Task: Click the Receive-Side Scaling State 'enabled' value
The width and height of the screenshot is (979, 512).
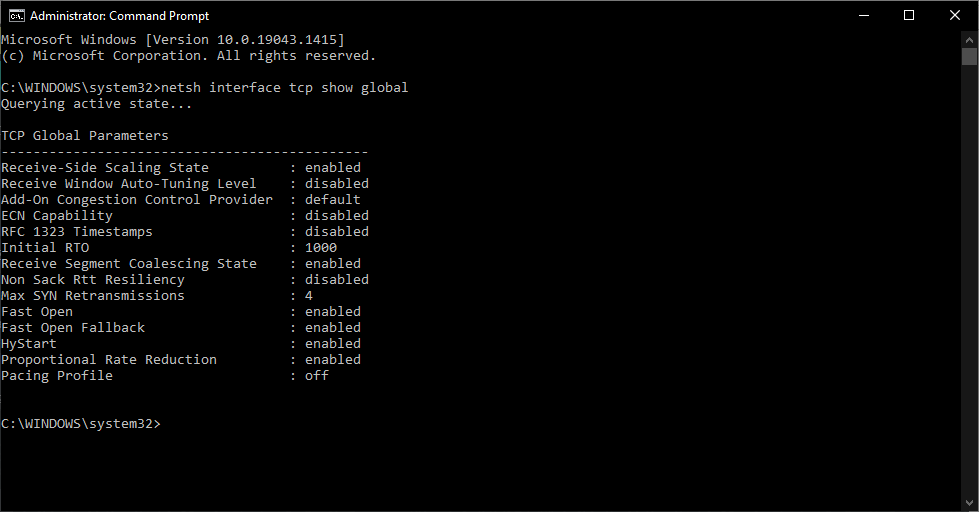Action: click(x=333, y=168)
